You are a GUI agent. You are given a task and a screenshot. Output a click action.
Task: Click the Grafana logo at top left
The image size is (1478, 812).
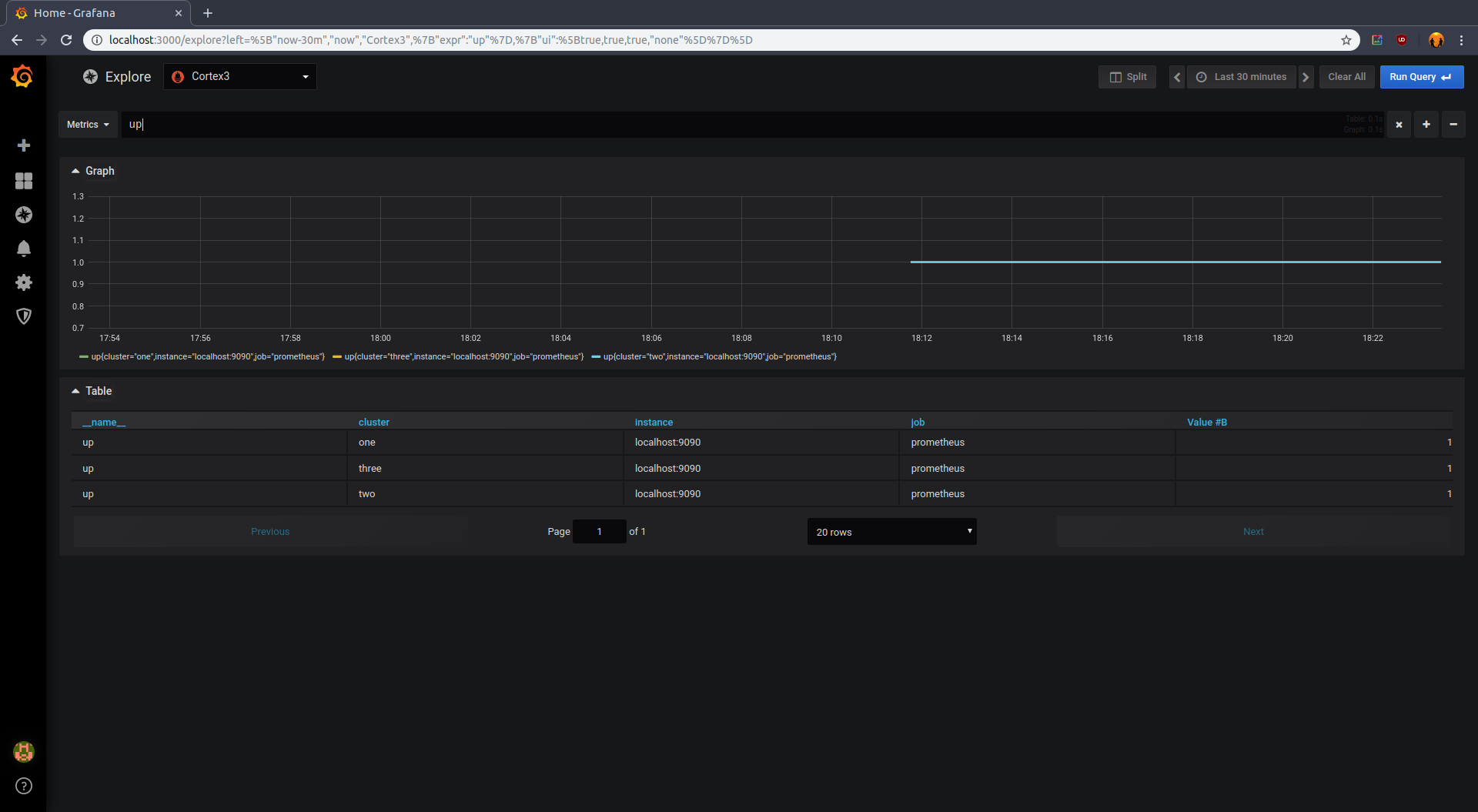(x=22, y=76)
